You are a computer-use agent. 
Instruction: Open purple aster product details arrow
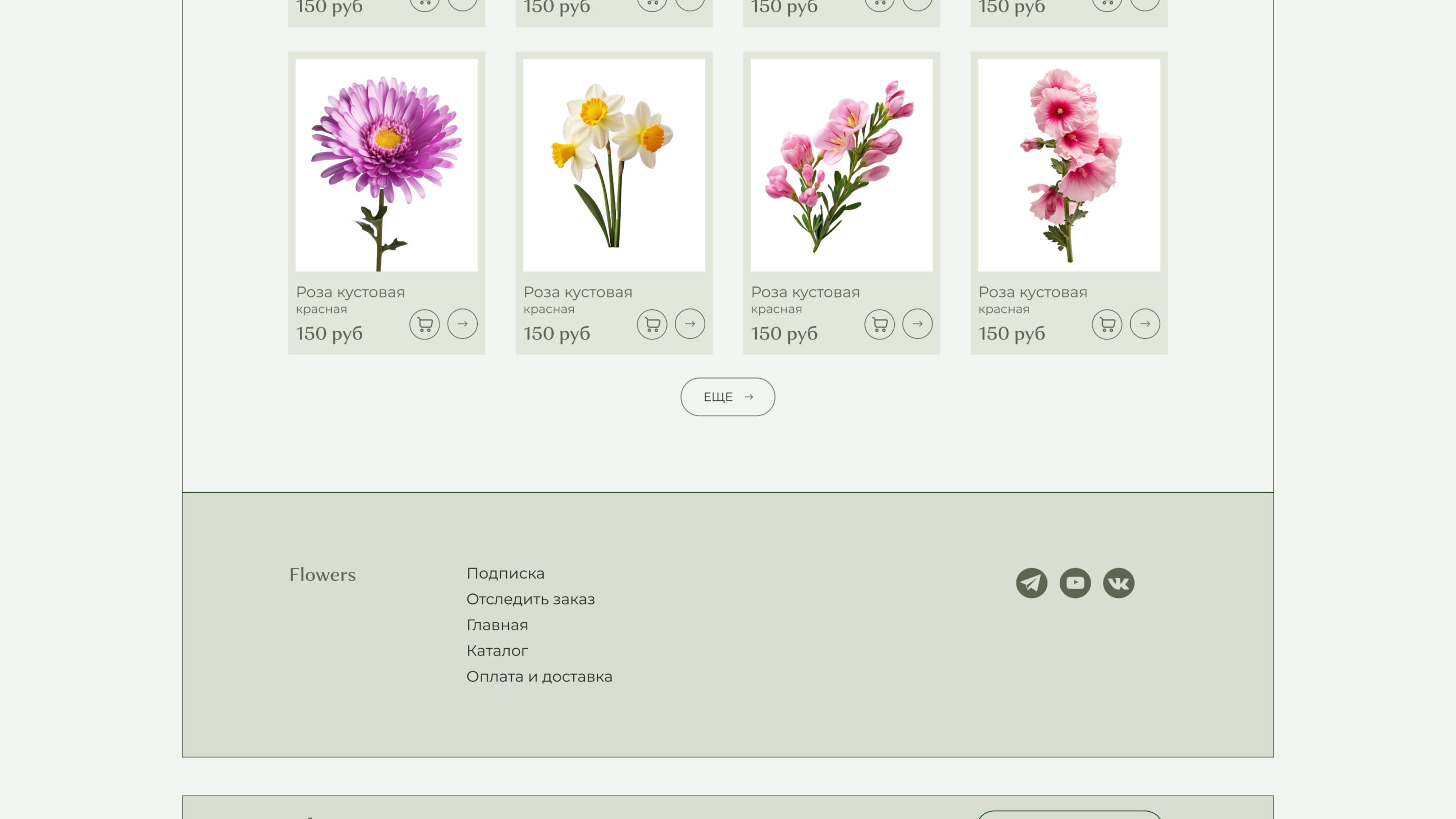tap(462, 324)
